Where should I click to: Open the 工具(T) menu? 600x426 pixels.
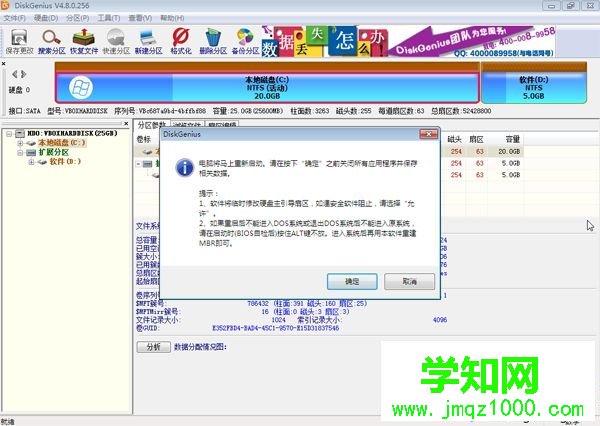coord(109,18)
